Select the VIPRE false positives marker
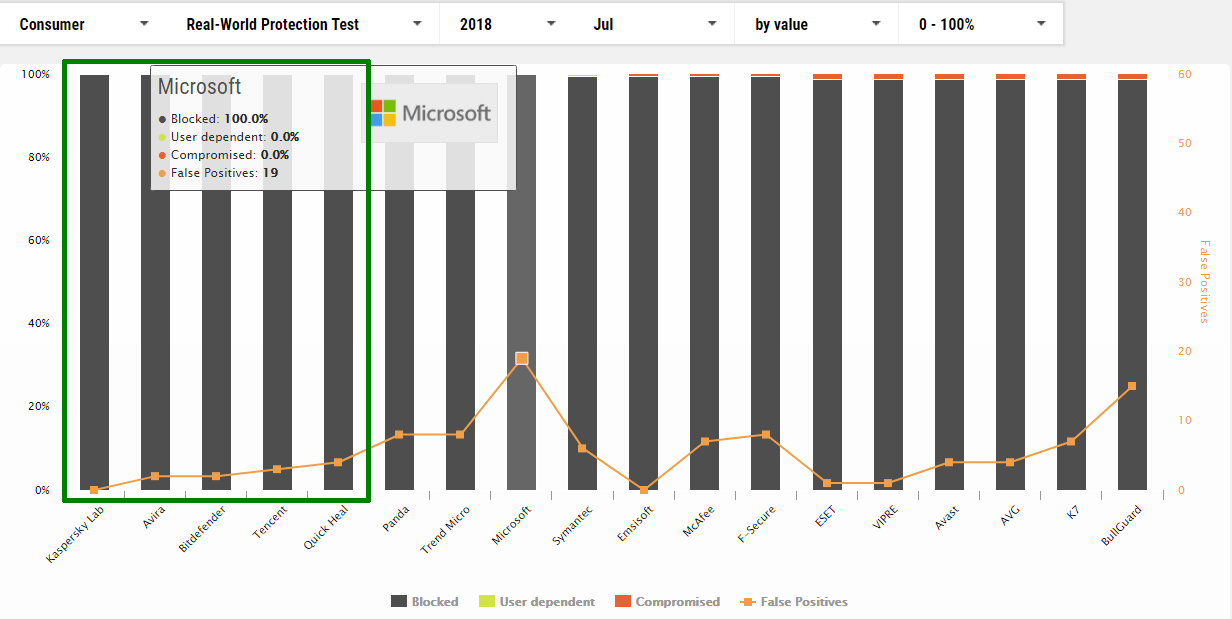The width and height of the screenshot is (1232, 619). pyautogui.click(x=888, y=483)
